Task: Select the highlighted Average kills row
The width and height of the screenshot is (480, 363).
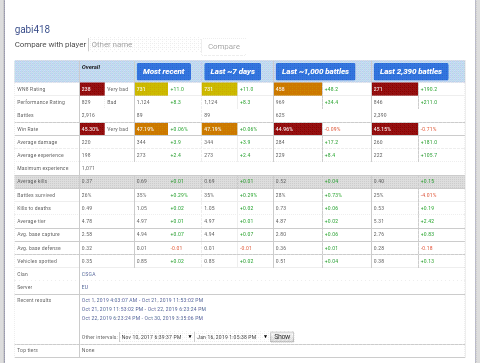Action: click(x=240, y=181)
